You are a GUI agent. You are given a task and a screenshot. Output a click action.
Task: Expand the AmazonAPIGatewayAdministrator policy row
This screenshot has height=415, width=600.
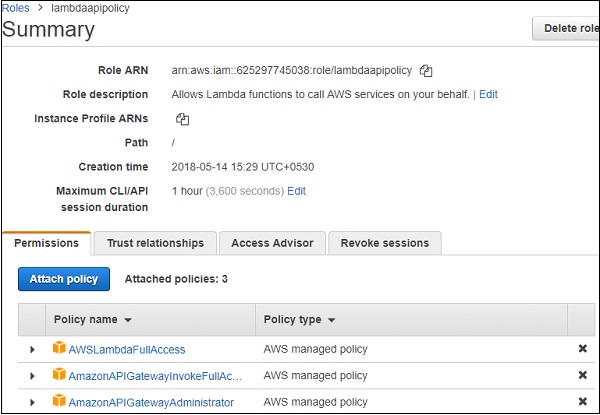pos(32,402)
